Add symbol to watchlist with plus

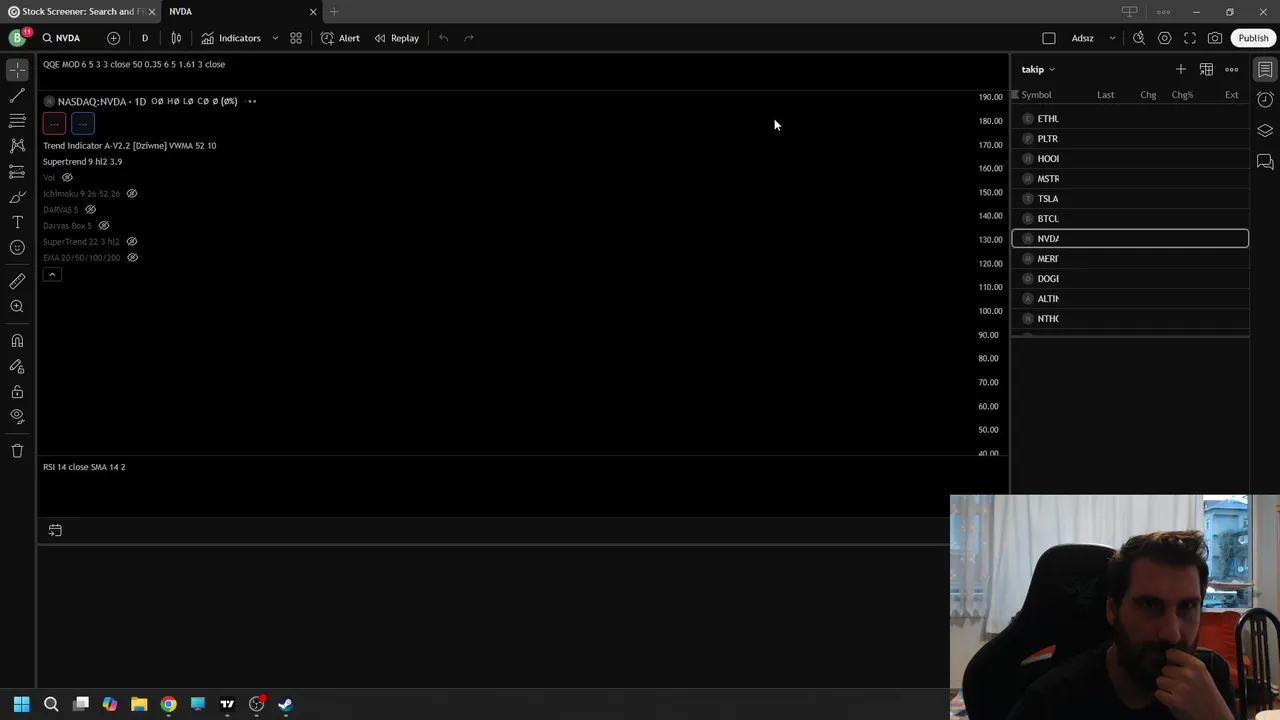[1181, 69]
